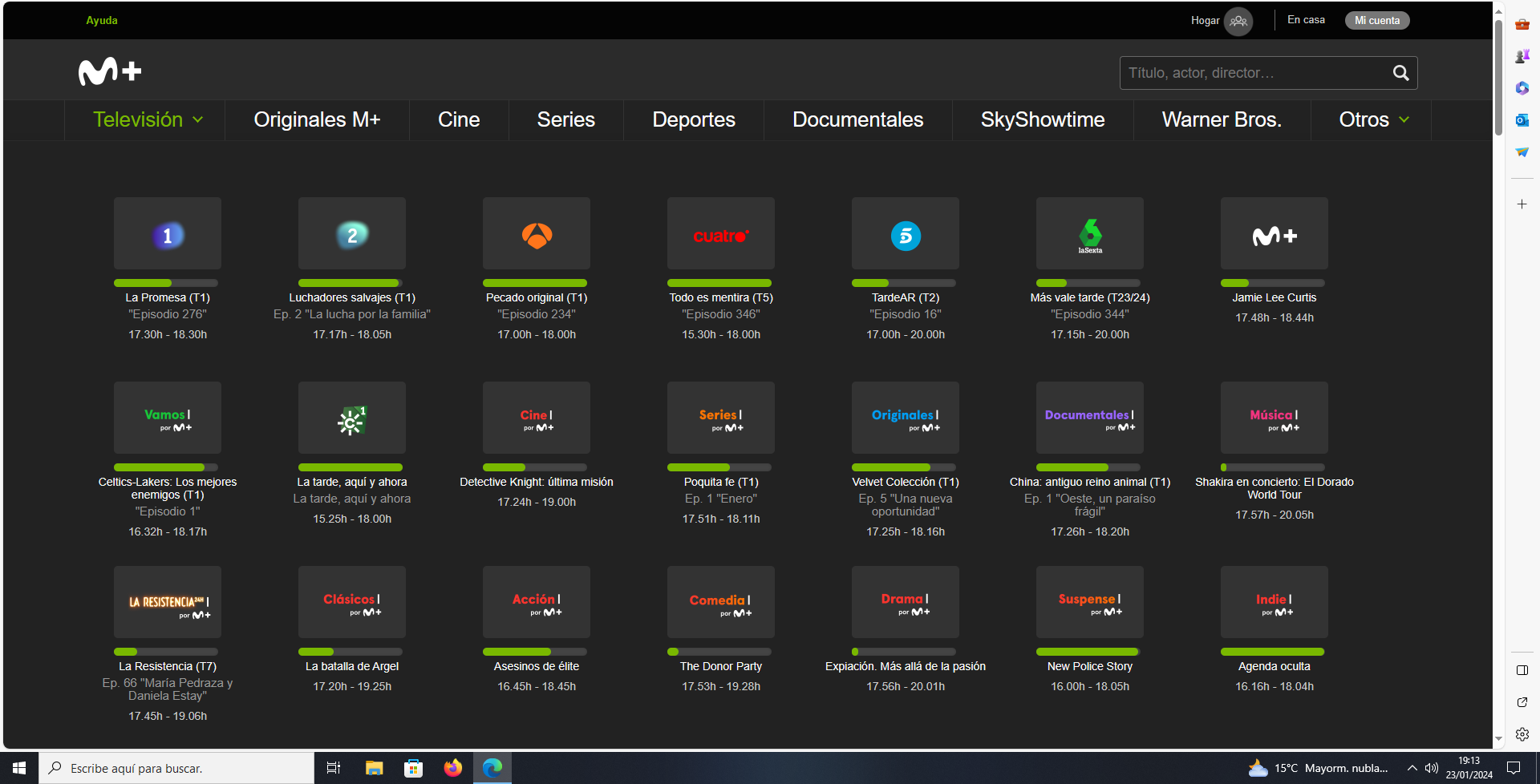Image resolution: width=1540 pixels, height=784 pixels.
Task: Open La Resistencia 24H channel tile
Action: pyautogui.click(x=168, y=602)
